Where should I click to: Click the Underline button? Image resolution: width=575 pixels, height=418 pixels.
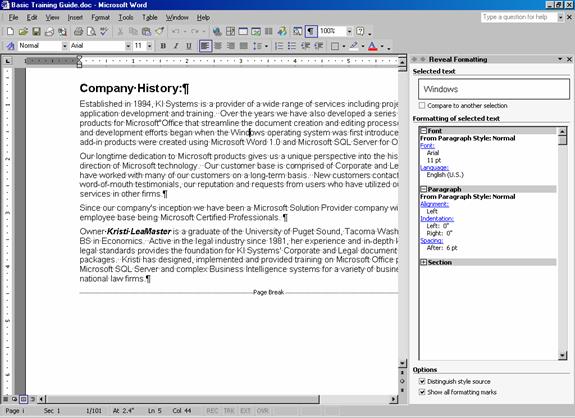pyautogui.click(x=188, y=46)
